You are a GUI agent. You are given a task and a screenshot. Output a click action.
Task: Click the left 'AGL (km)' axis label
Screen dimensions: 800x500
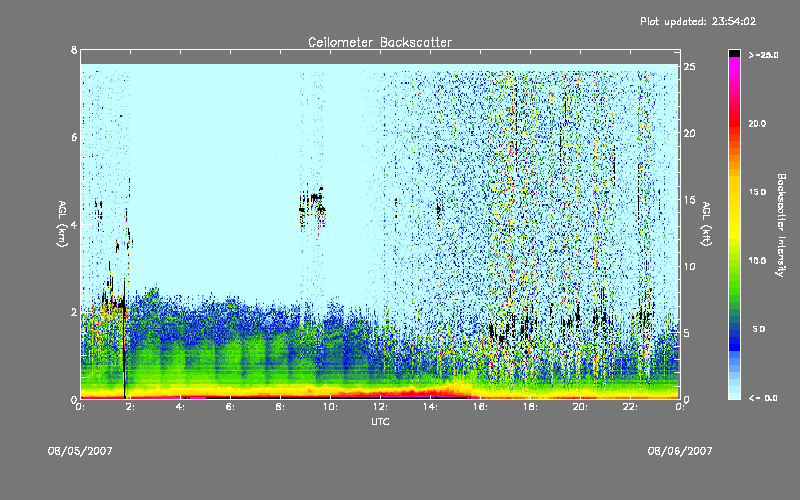63,224
